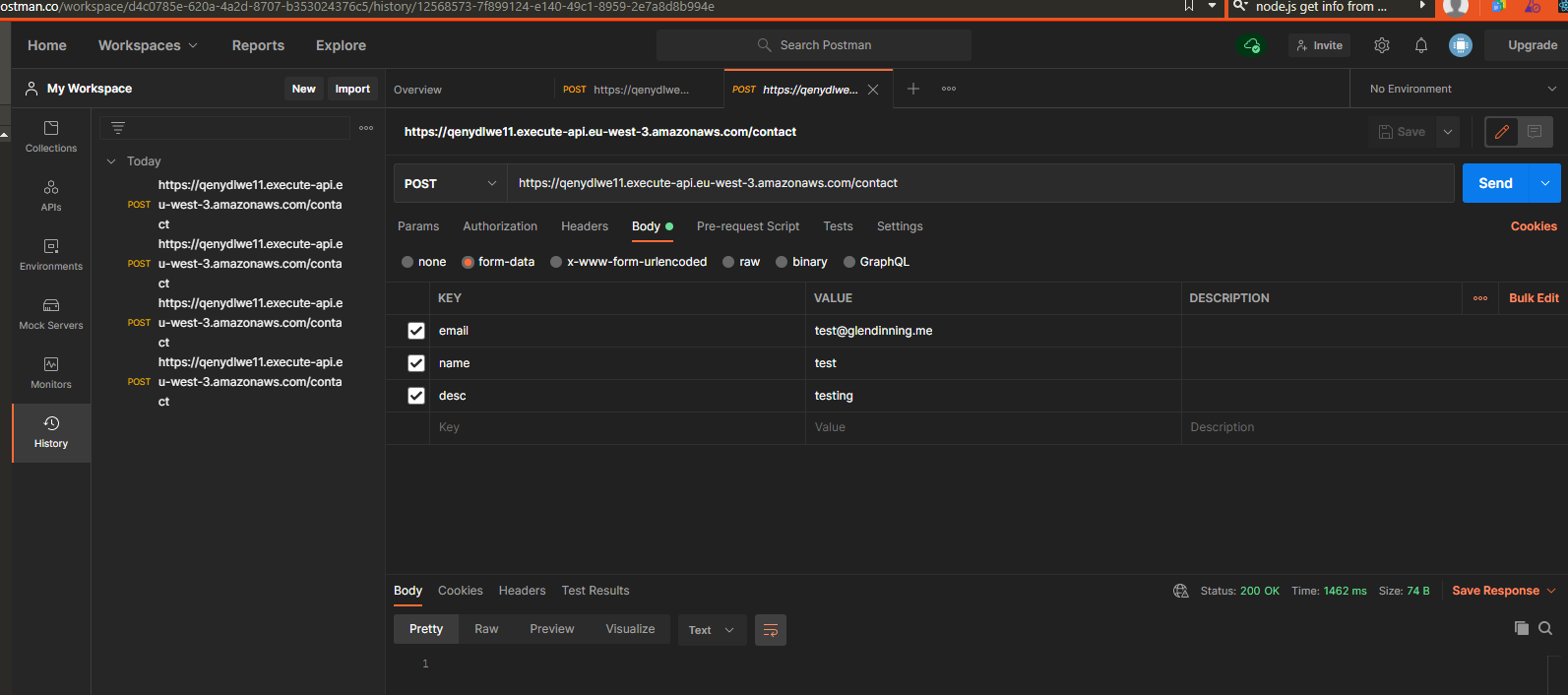Open the POST method dropdown
The image size is (1568, 695).
coord(451,183)
